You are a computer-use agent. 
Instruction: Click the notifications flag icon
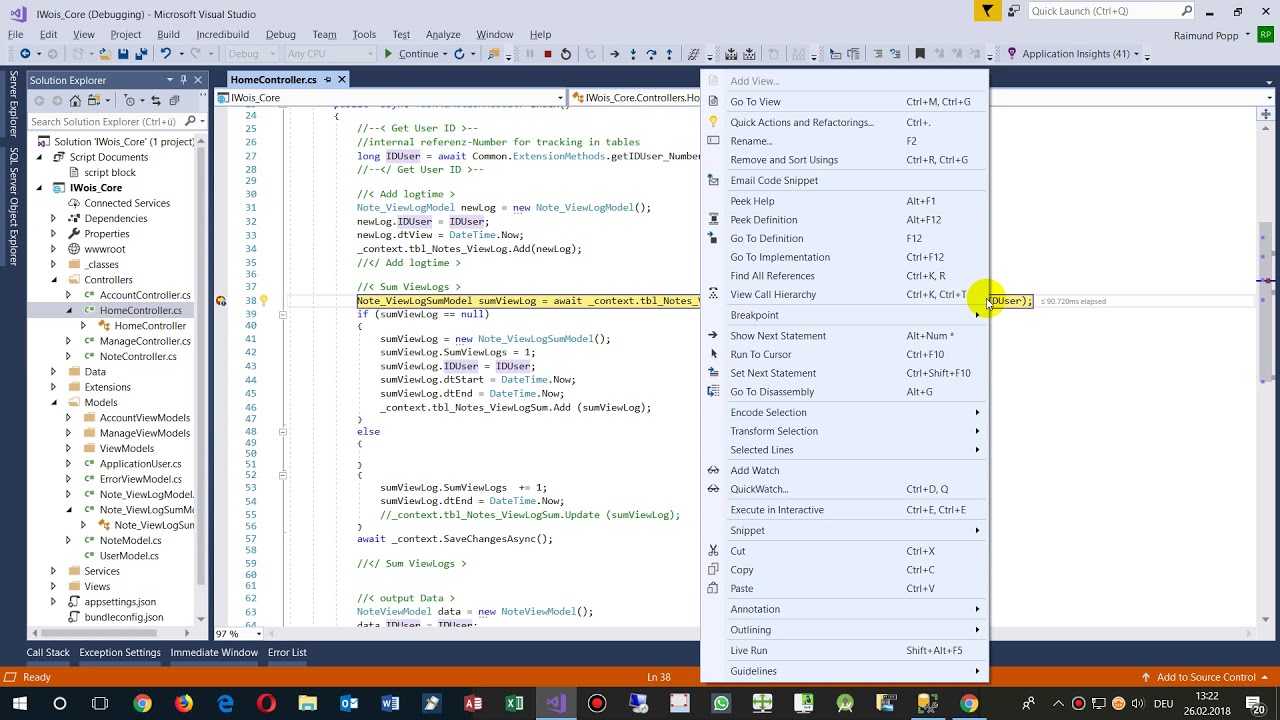coord(987,11)
